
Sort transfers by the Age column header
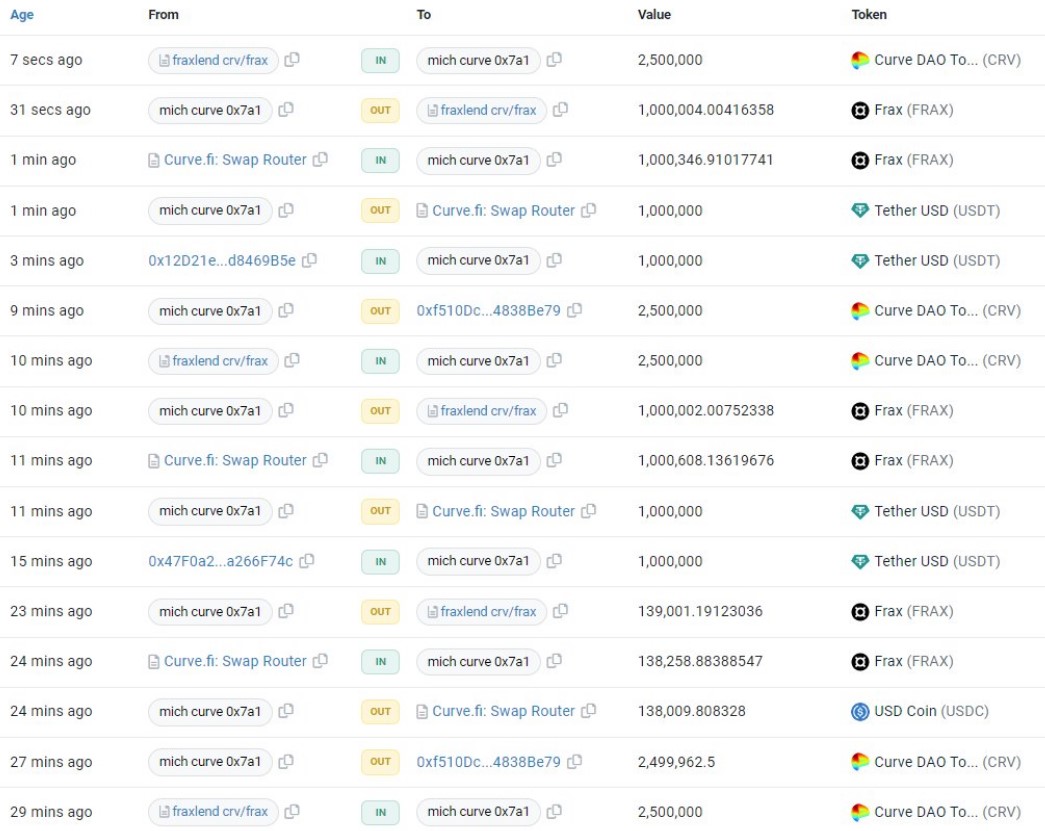tap(22, 15)
